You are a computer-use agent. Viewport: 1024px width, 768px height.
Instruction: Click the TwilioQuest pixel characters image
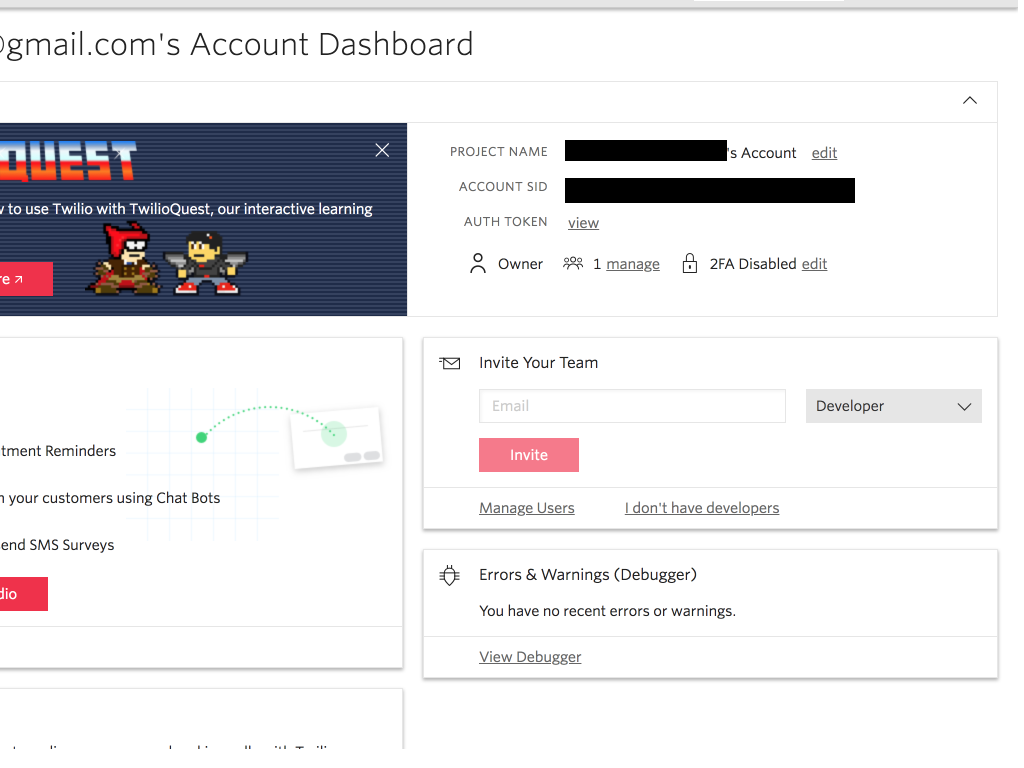click(x=167, y=259)
